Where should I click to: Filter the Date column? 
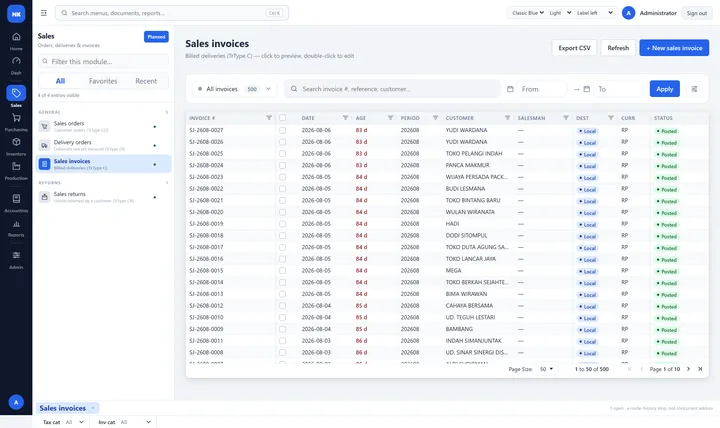[345, 118]
